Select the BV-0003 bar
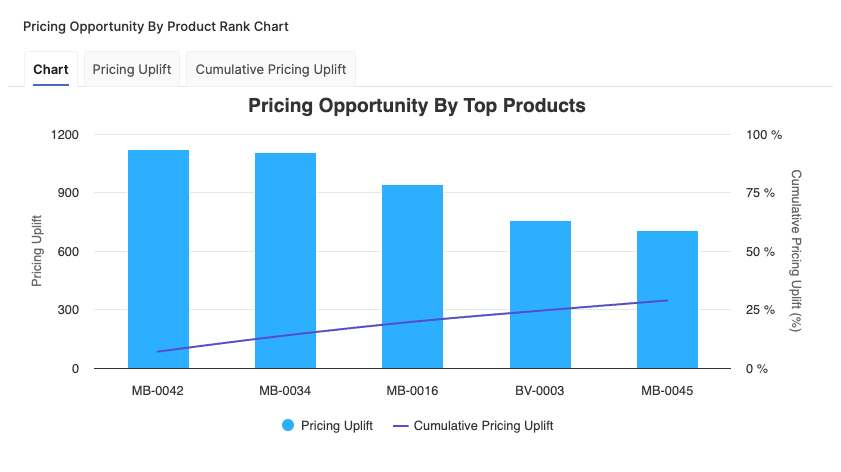 (540, 294)
